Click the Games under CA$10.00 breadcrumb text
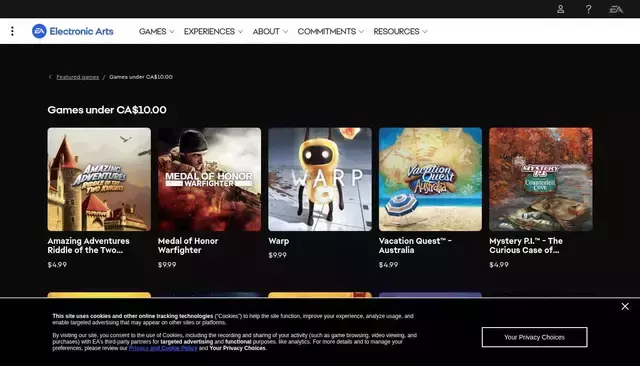The height and width of the screenshot is (366, 640). click(141, 77)
